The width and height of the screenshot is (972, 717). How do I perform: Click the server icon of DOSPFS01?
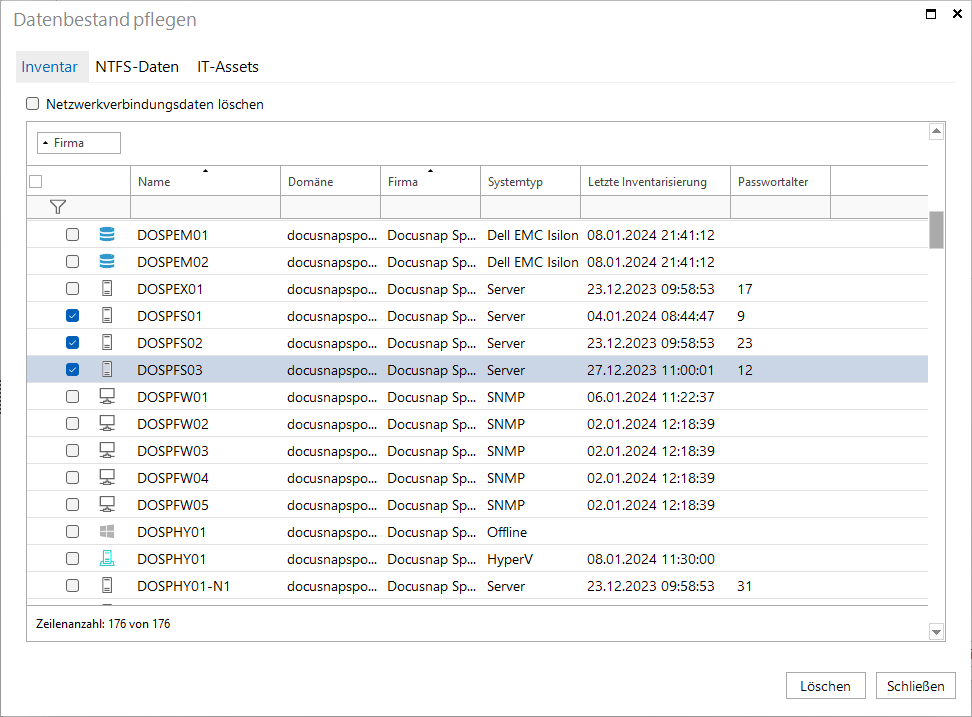click(107, 315)
